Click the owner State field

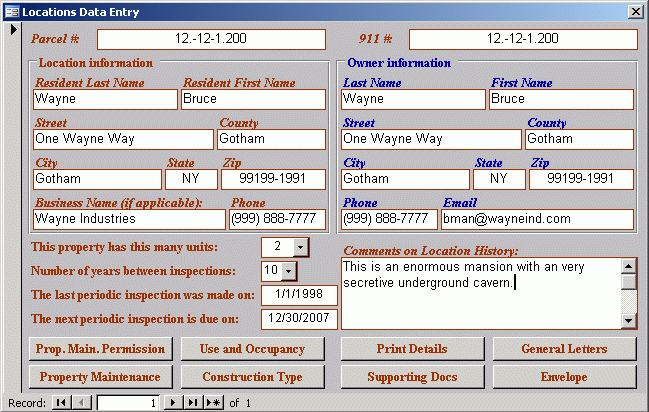coord(499,179)
